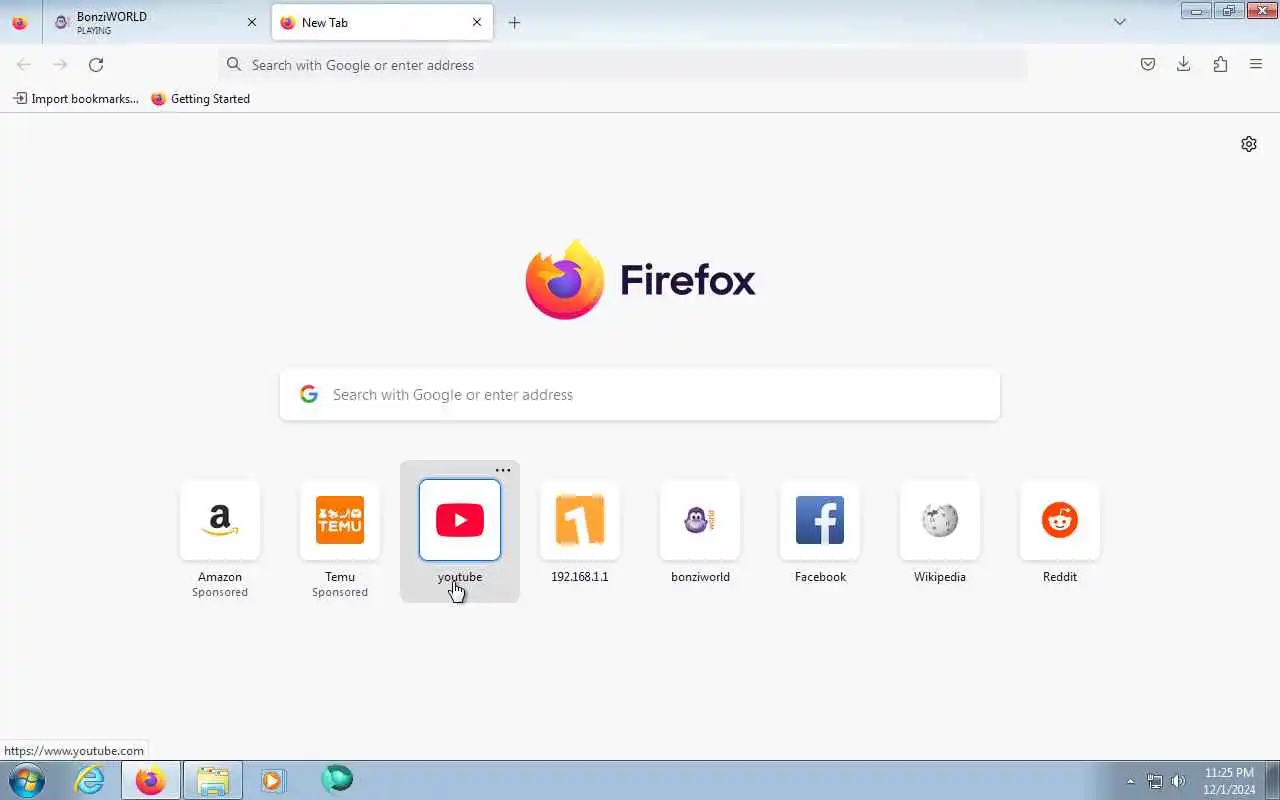1280x800 pixels.
Task: Save to Pocket icon in toolbar
Action: (1148, 65)
